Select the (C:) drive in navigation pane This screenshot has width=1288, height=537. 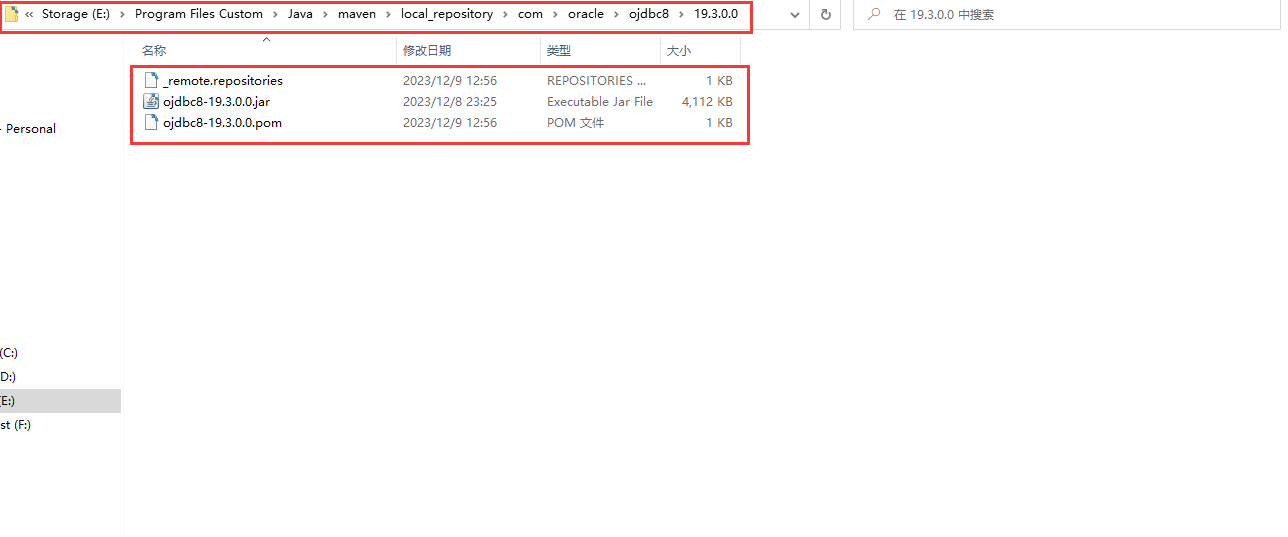9,353
